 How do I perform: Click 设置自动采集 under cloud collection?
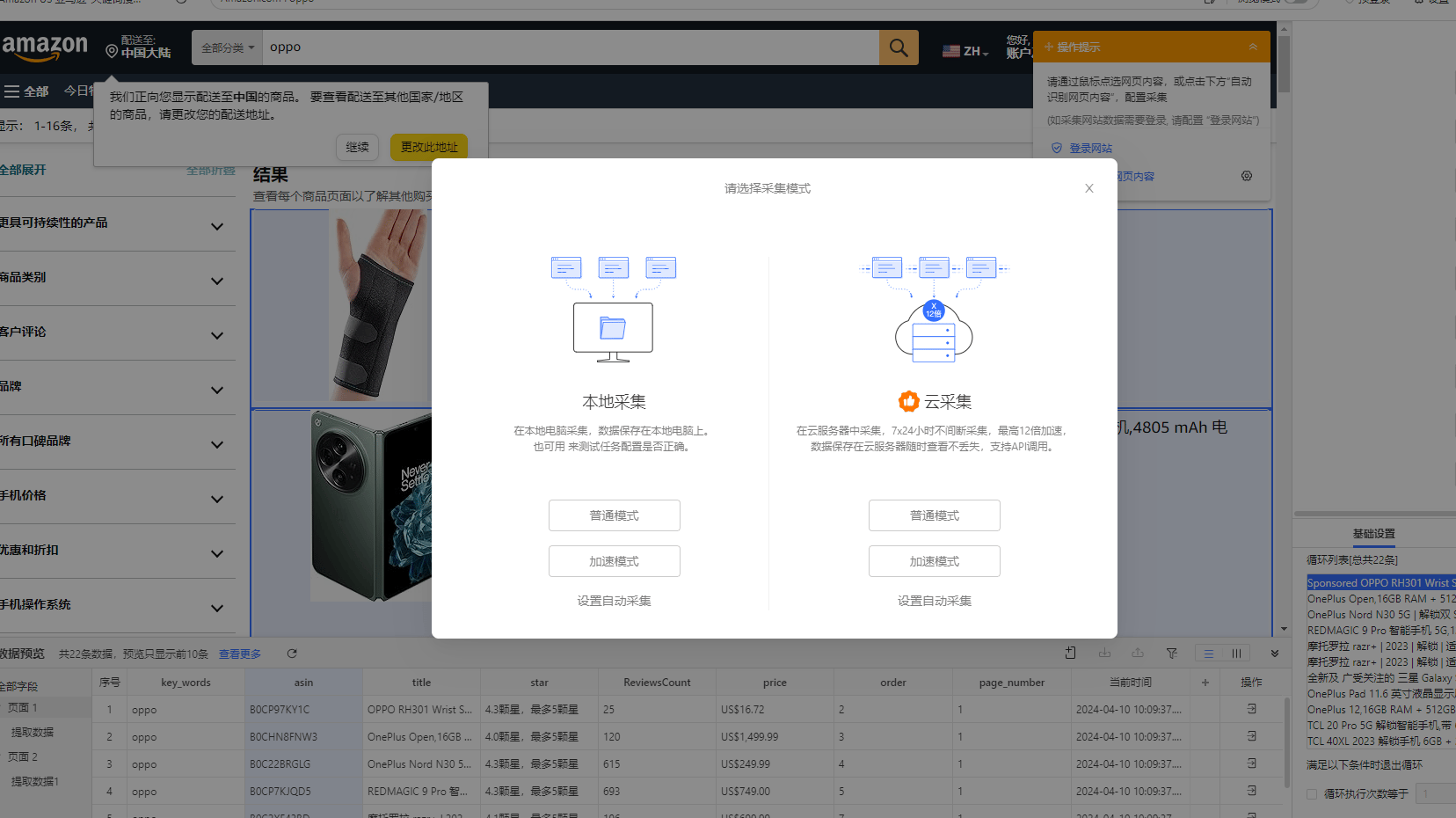(935, 601)
